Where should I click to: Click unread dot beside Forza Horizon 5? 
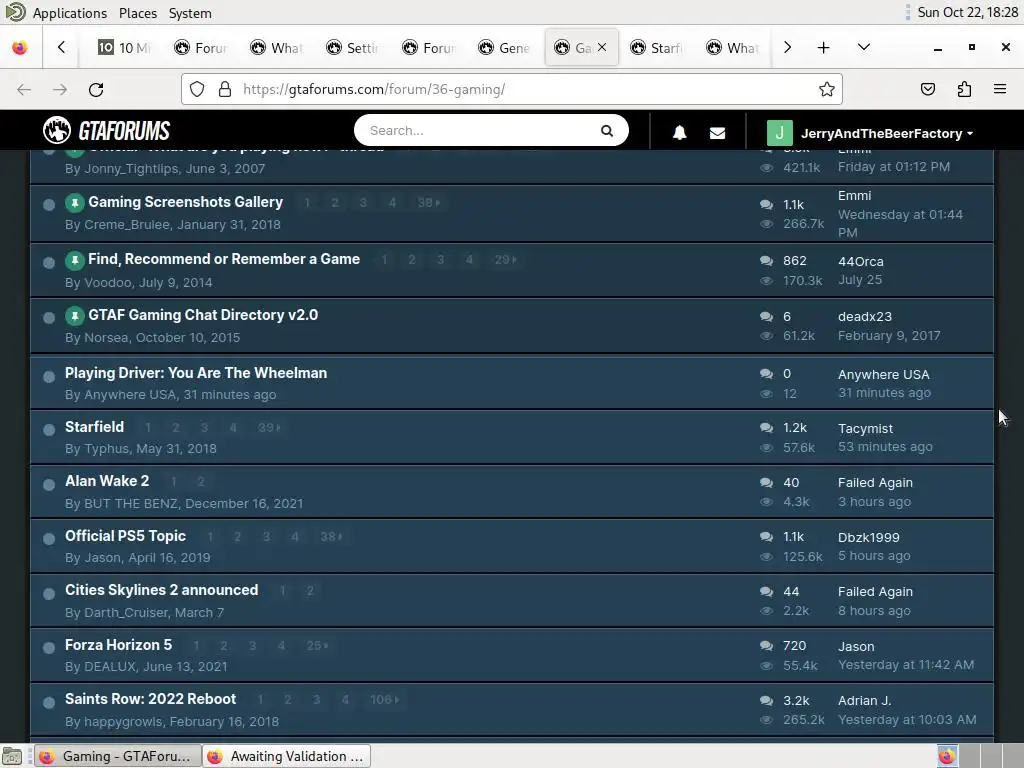[48, 648]
